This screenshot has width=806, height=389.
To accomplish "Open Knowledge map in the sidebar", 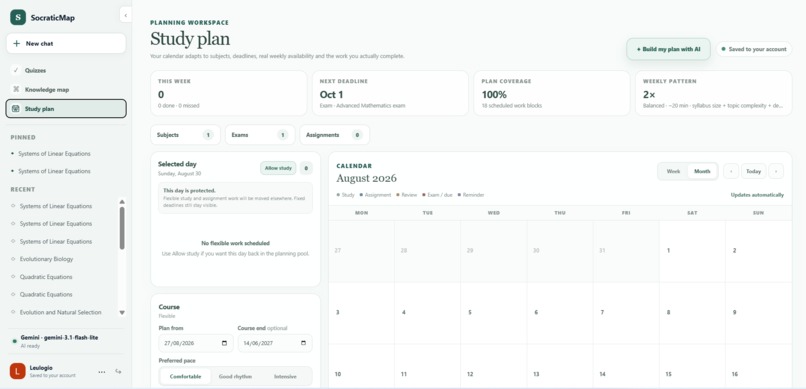I will pos(66,89).
